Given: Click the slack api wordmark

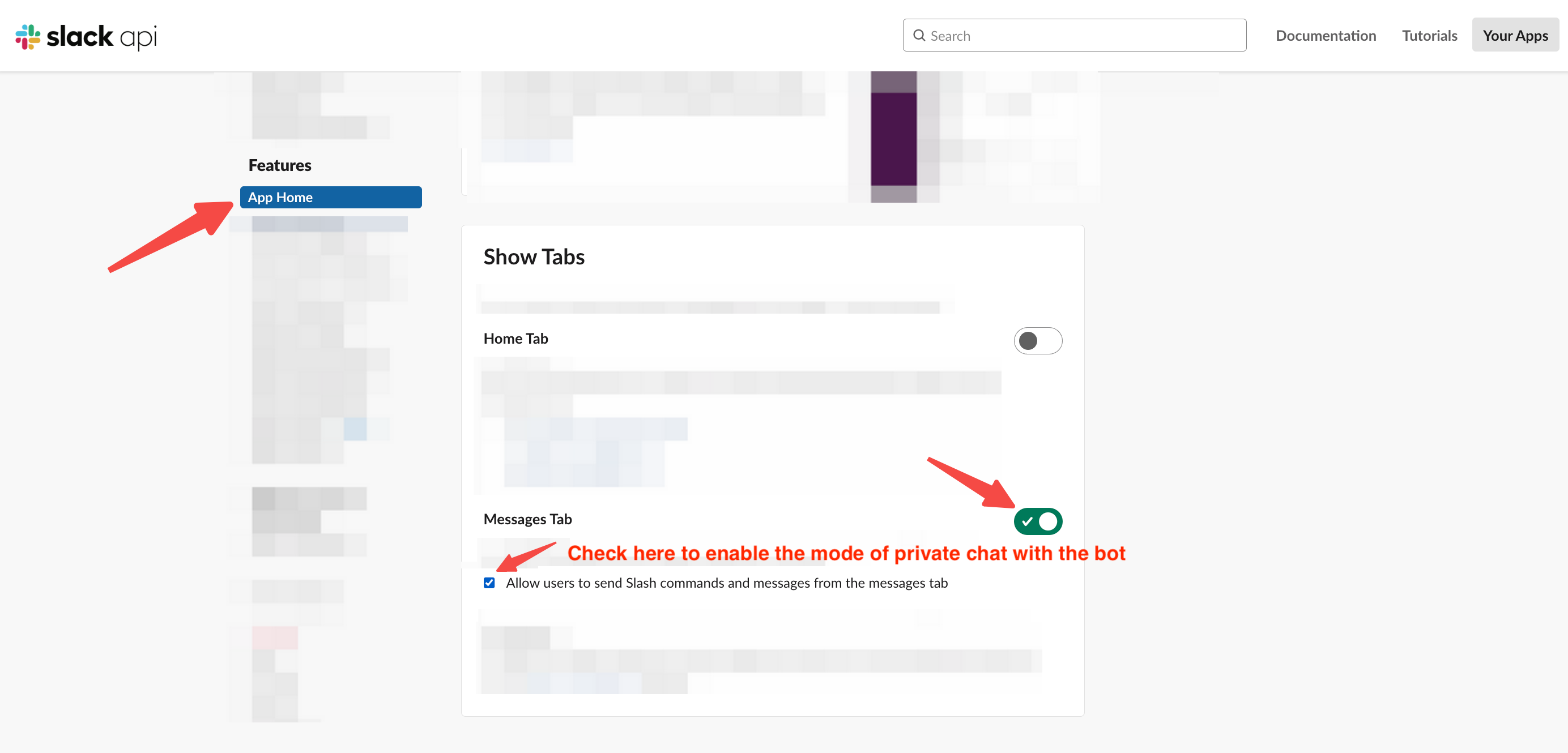Looking at the screenshot, I should [101, 36].
